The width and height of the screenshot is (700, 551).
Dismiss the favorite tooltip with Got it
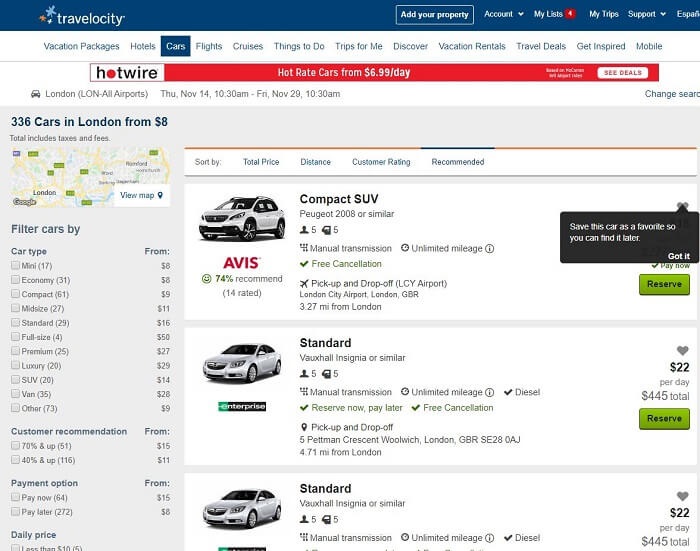[x=679, y=256]
